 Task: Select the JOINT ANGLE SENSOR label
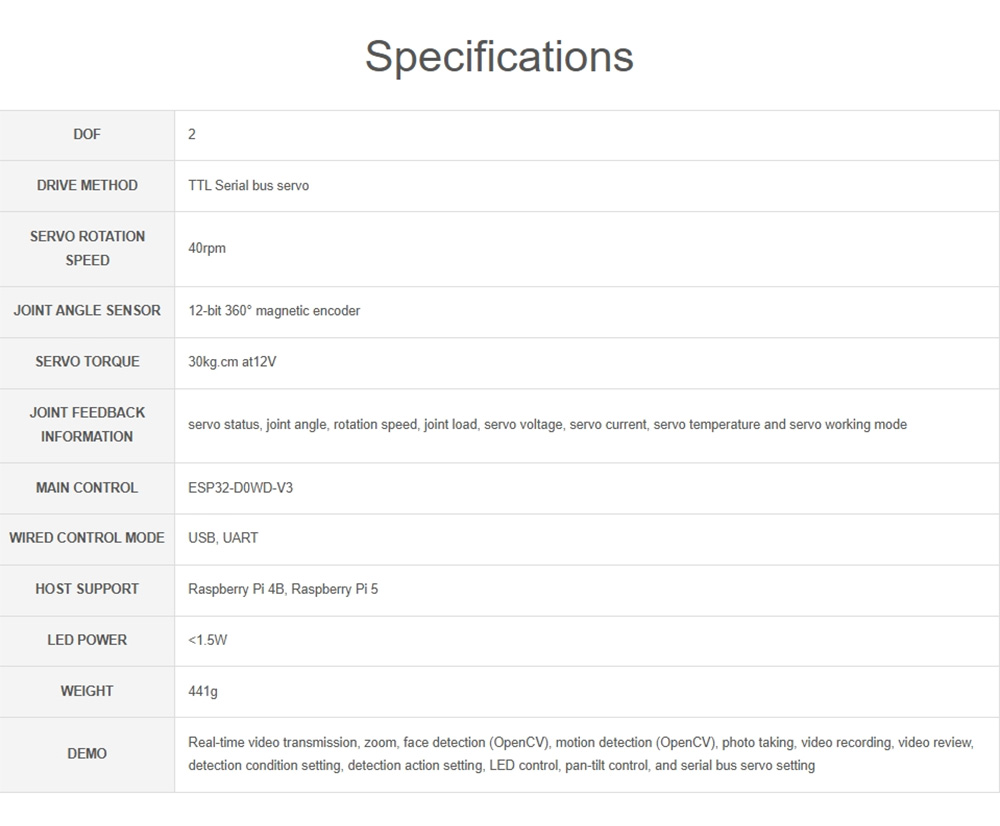87,311
